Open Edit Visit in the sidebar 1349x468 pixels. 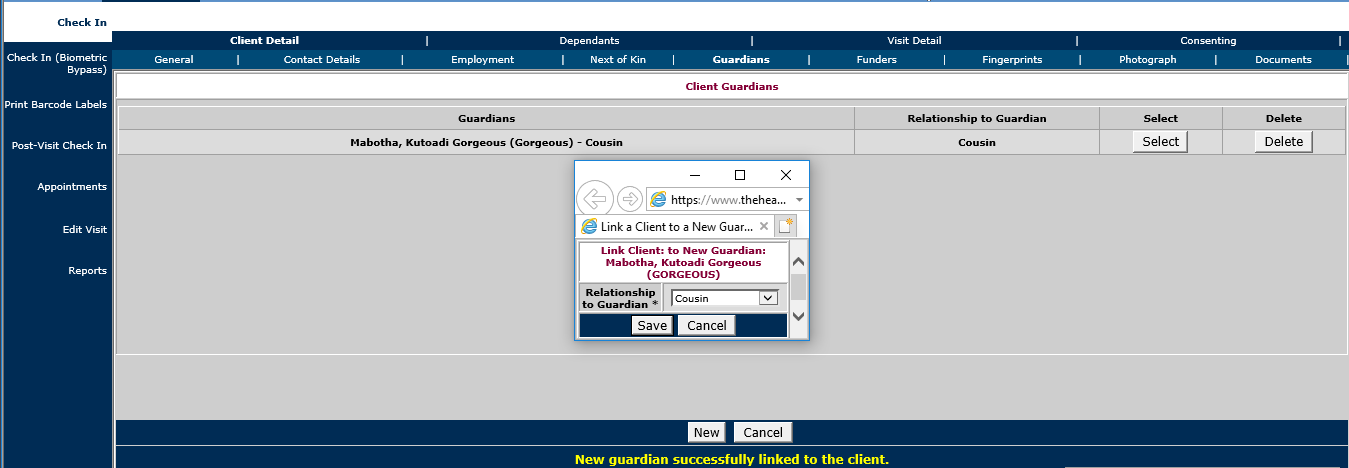click(x=85, y=230)
